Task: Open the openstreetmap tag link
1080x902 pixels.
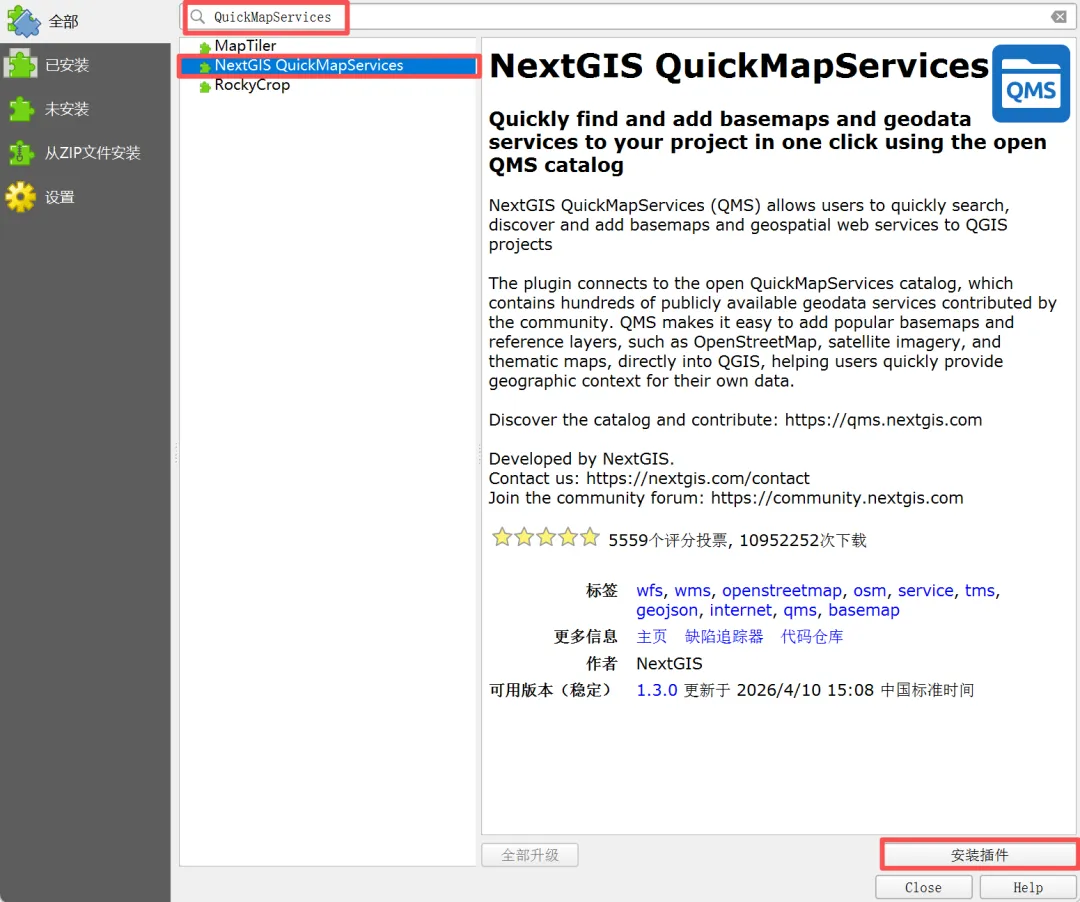Action: click(x=782, y=591)
